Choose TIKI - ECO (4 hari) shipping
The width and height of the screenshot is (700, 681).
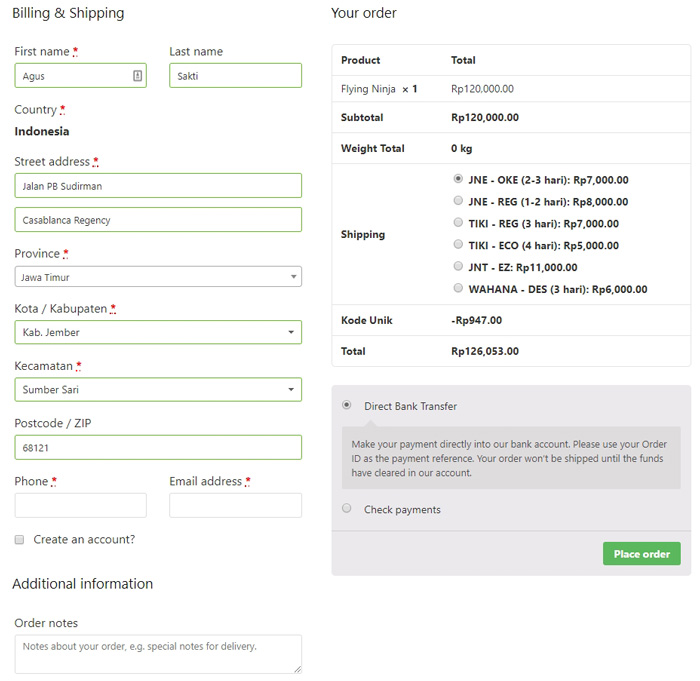point(458,244)
